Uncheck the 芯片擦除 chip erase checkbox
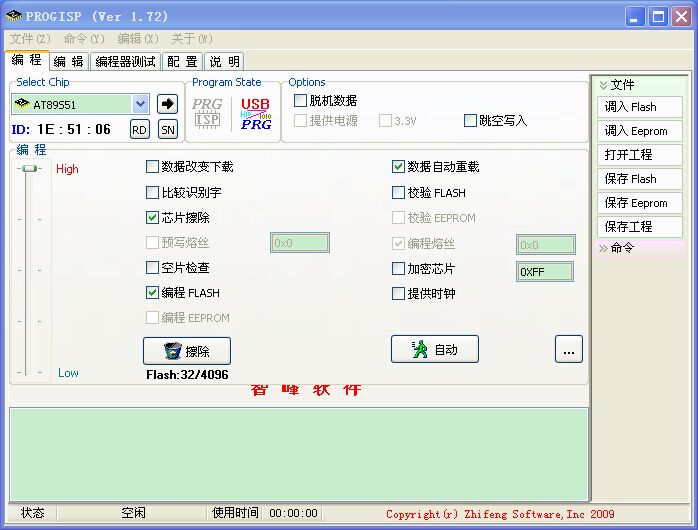Viewport: 698px width, 530px height. (153, 217)
